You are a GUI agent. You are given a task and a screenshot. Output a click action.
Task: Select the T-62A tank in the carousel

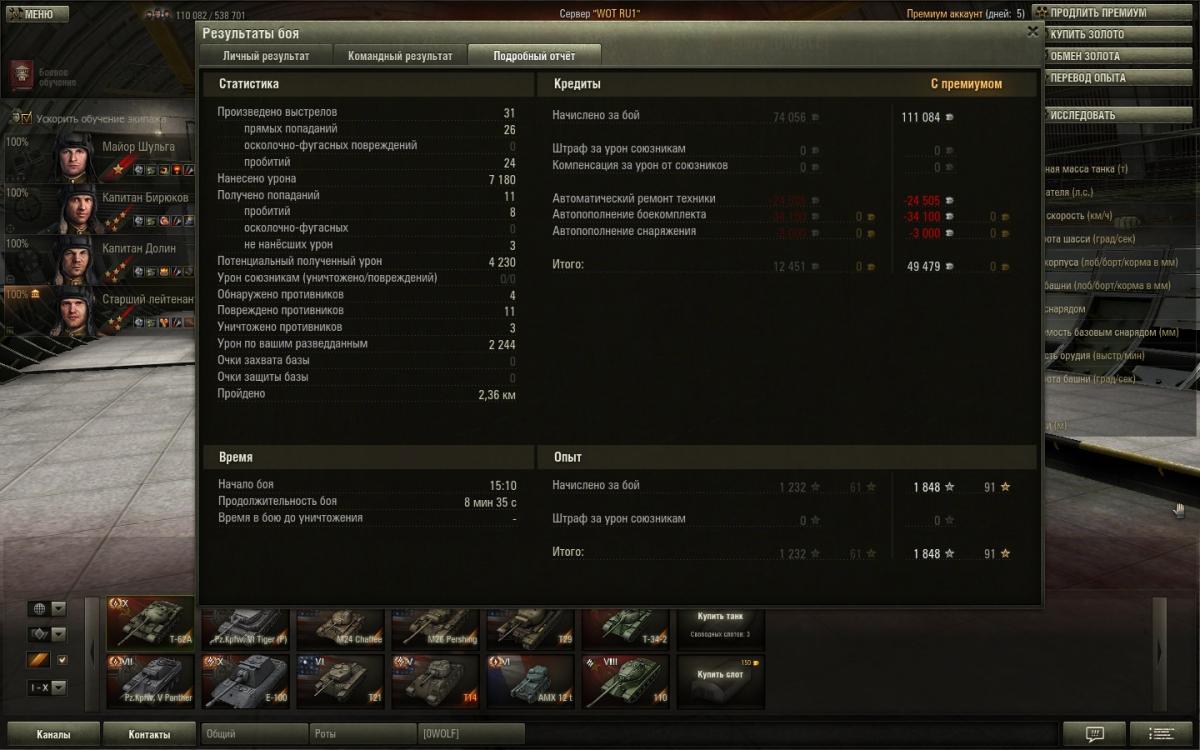151,622
